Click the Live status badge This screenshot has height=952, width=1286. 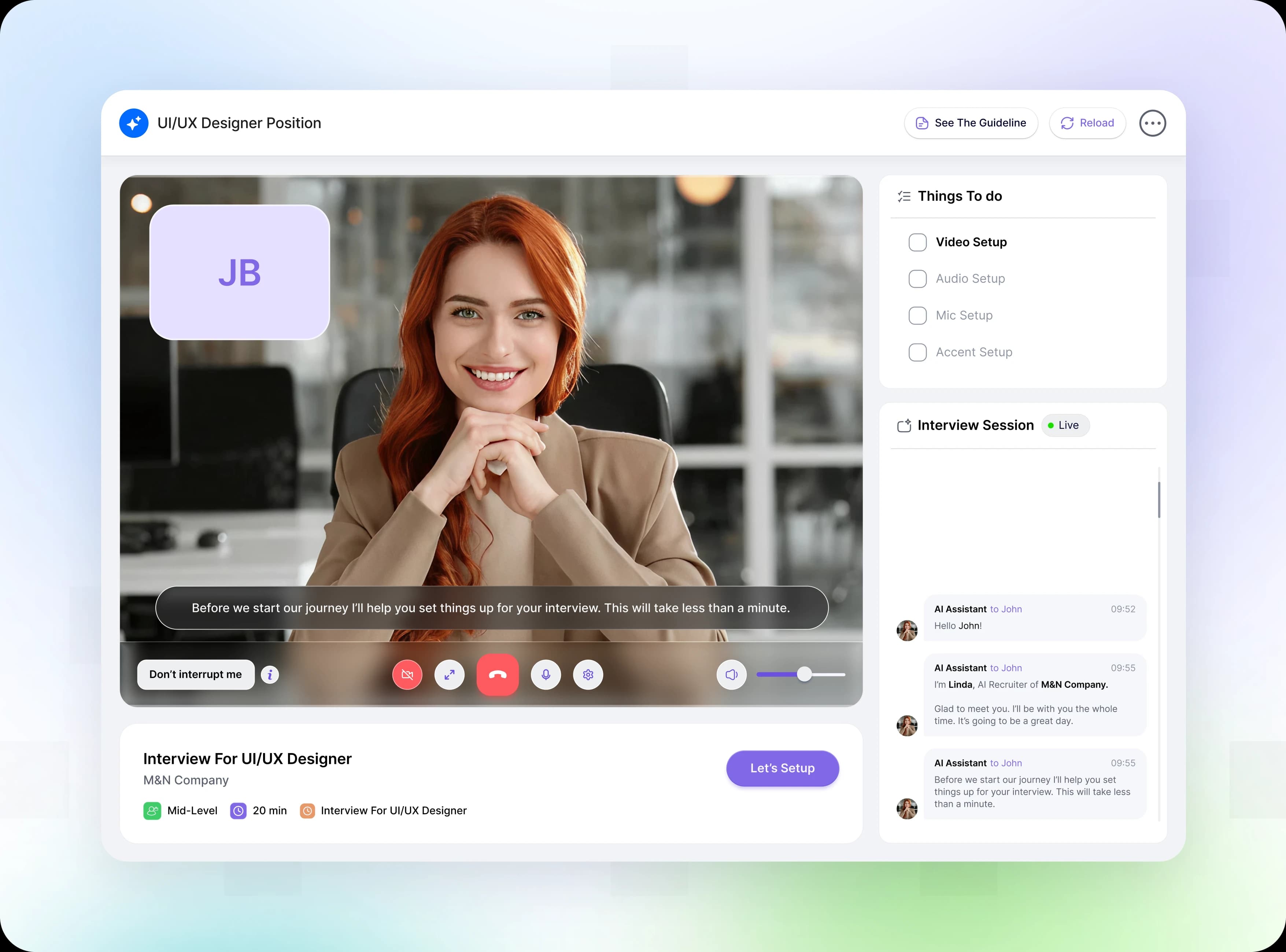coord(1065,425)
